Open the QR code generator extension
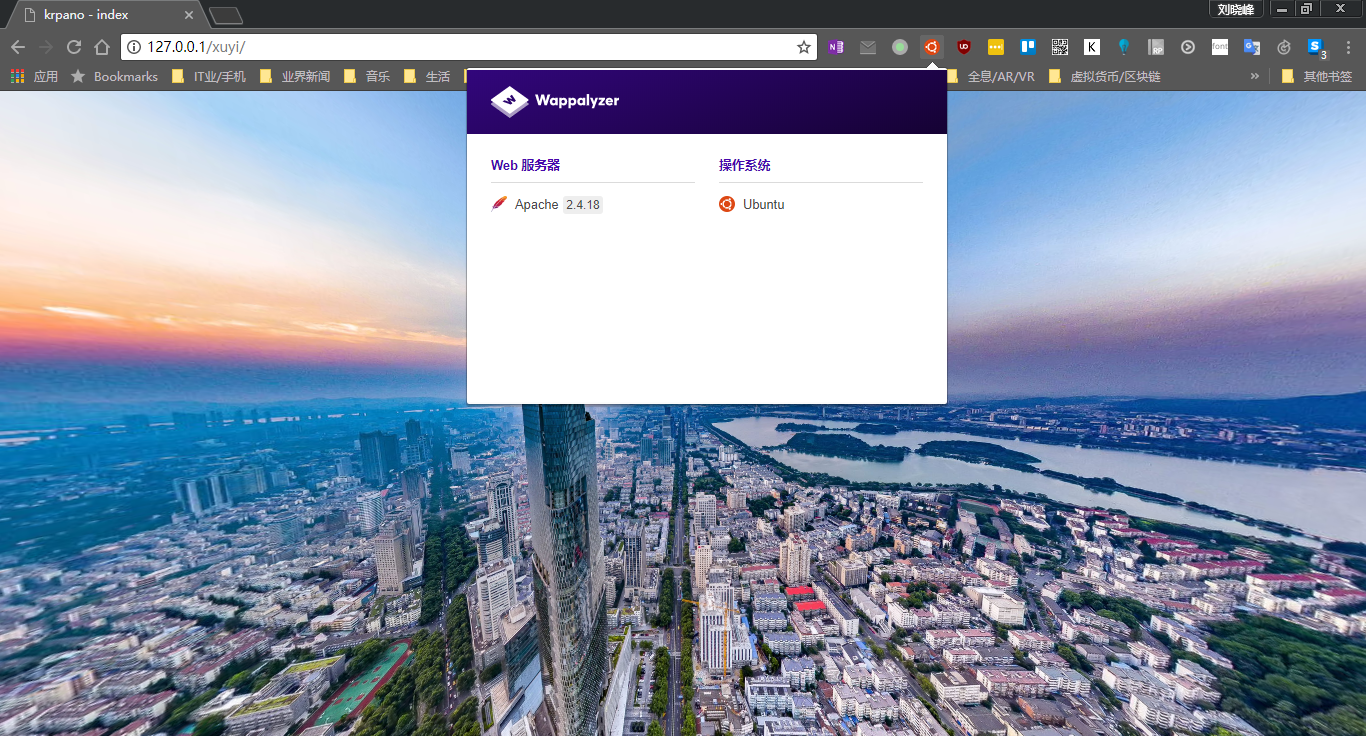The height and width of the screenshot is (736, 1366). point(1059,47)
